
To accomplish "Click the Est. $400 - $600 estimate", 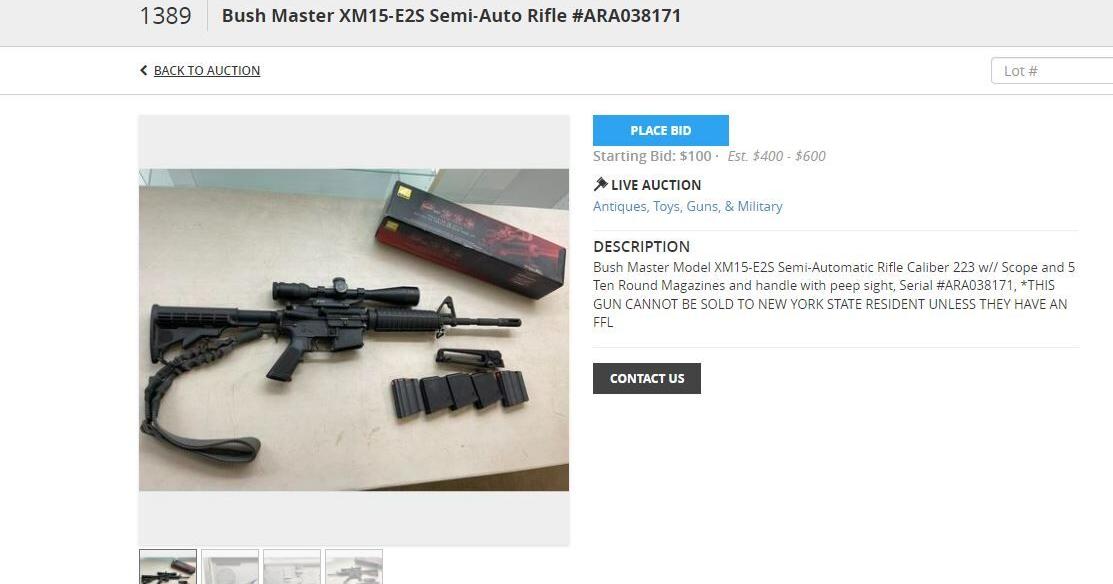I will (777, 156).
